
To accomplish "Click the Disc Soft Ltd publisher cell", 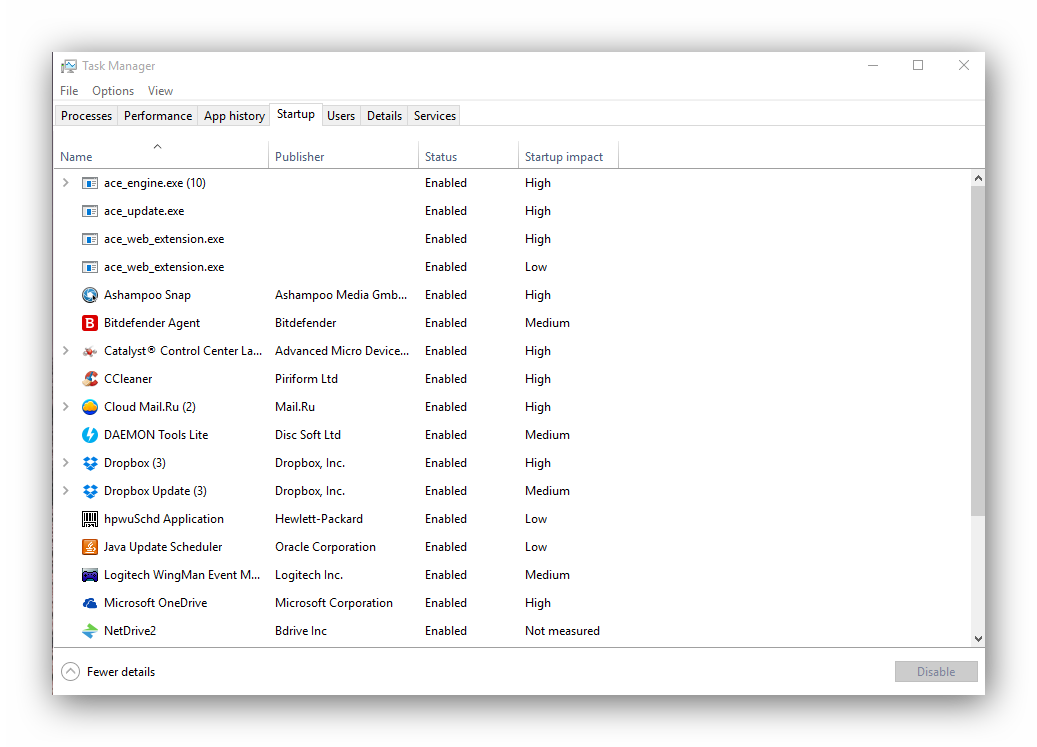I will coord(308,435).
